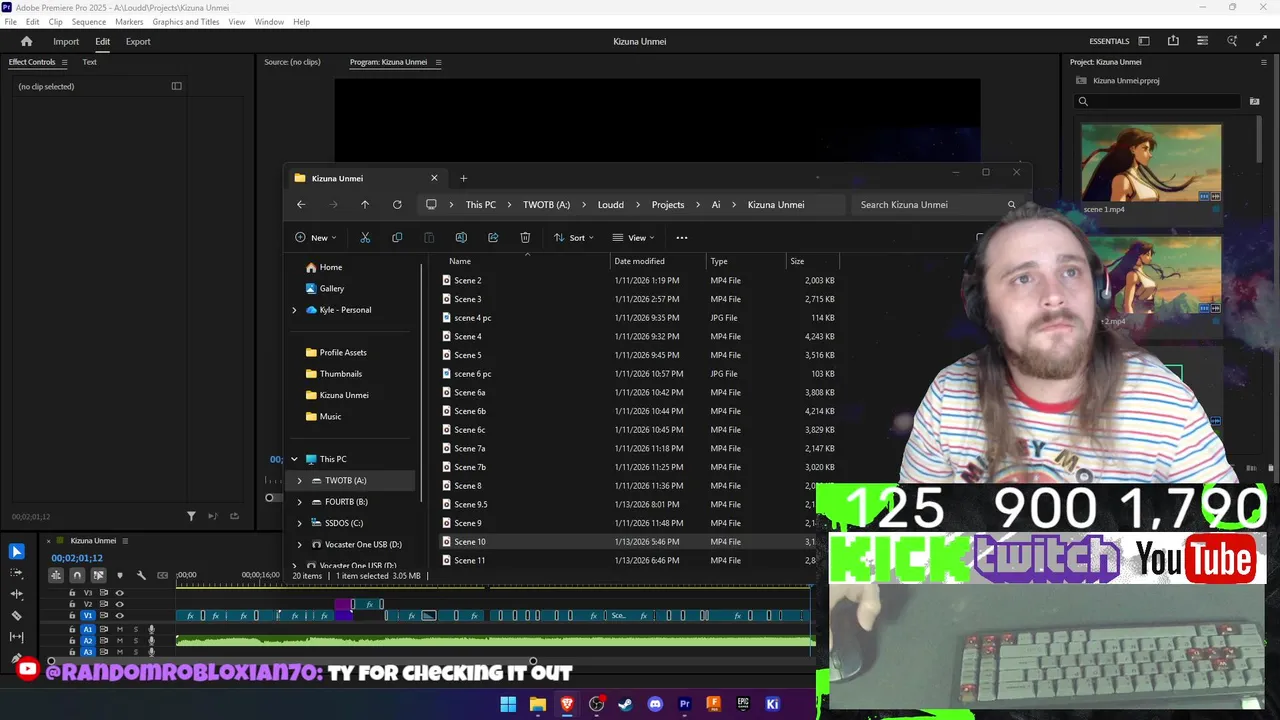Create find bin from query icon
The width and height of the screenshot is (1280, 720).
[1255, 101]
